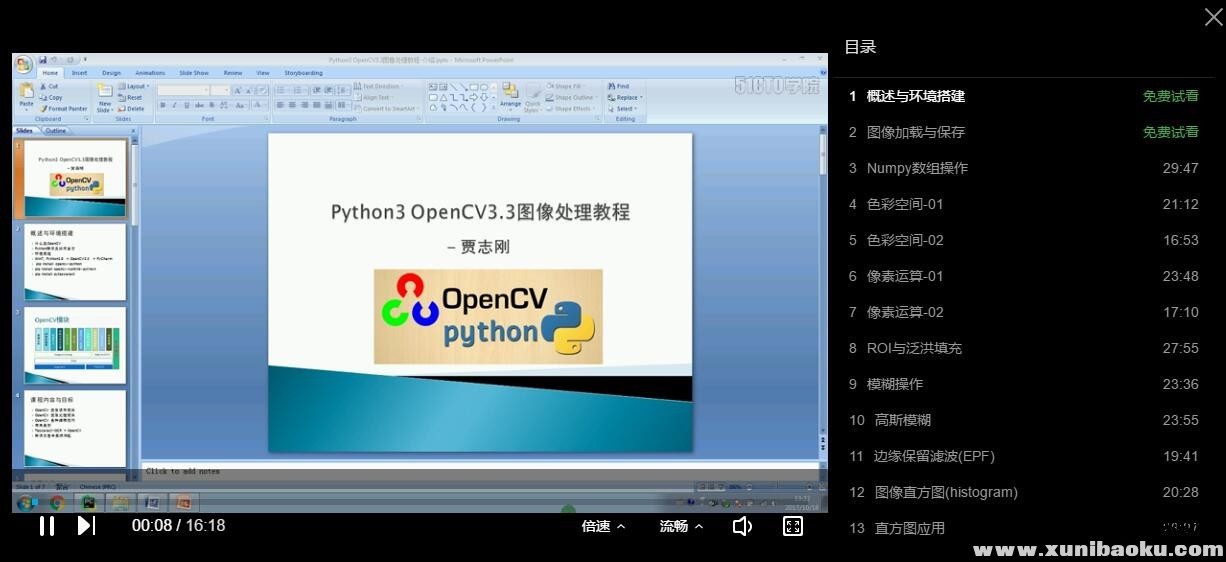Mute the video sound

pyautogui.click(x=742, y=526)
